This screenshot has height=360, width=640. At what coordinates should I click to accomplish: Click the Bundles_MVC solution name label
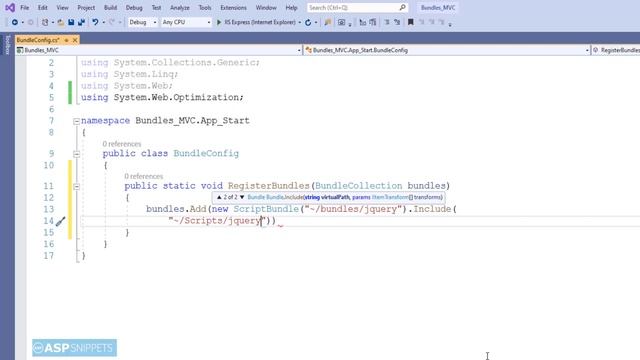(438, 8)
